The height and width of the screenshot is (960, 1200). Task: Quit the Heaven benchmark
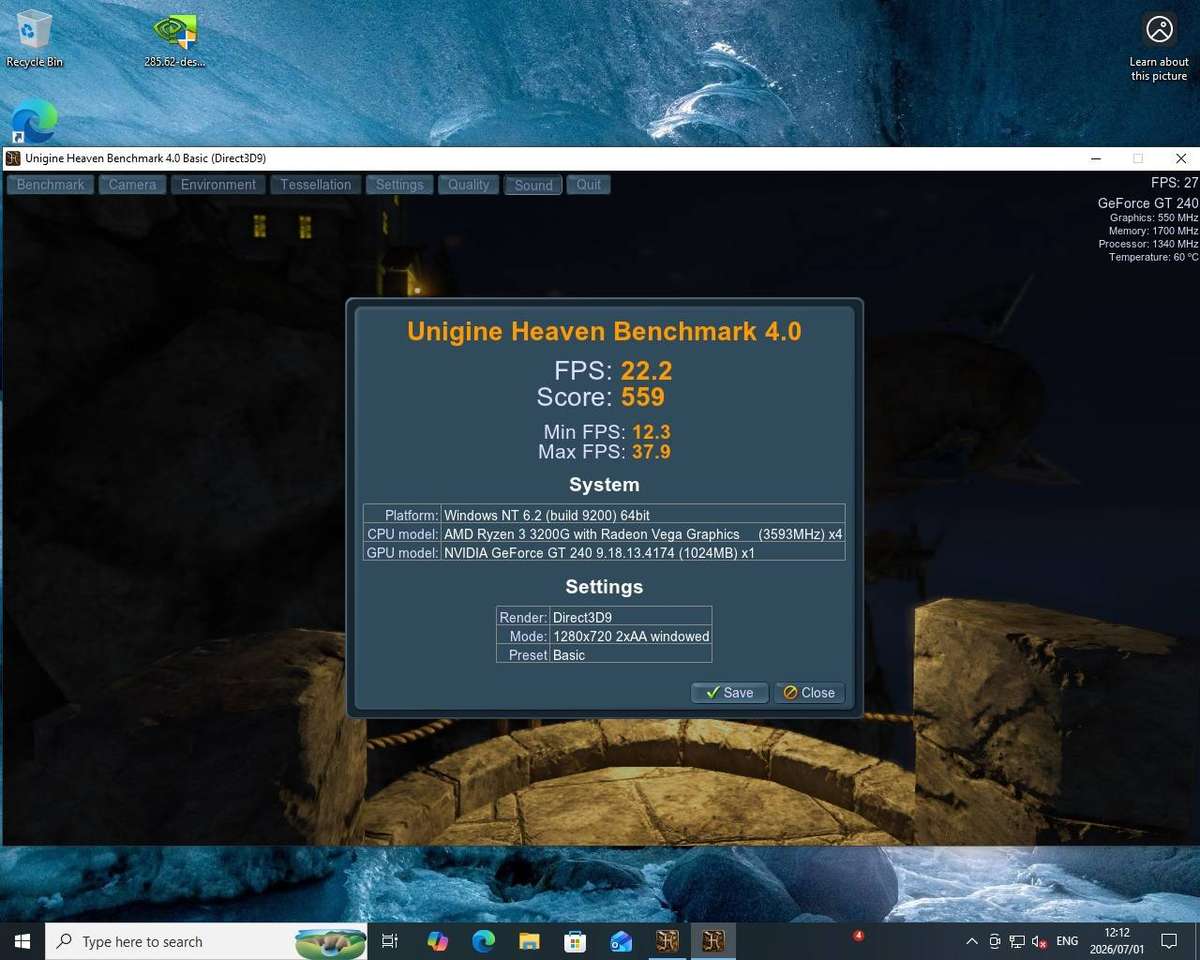point(589,185)
